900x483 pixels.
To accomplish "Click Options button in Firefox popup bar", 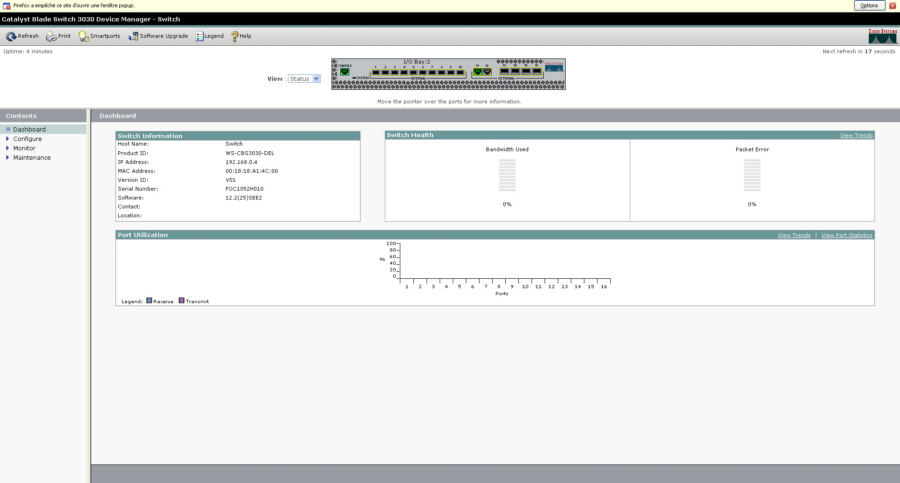I will (x=869, y=6).
